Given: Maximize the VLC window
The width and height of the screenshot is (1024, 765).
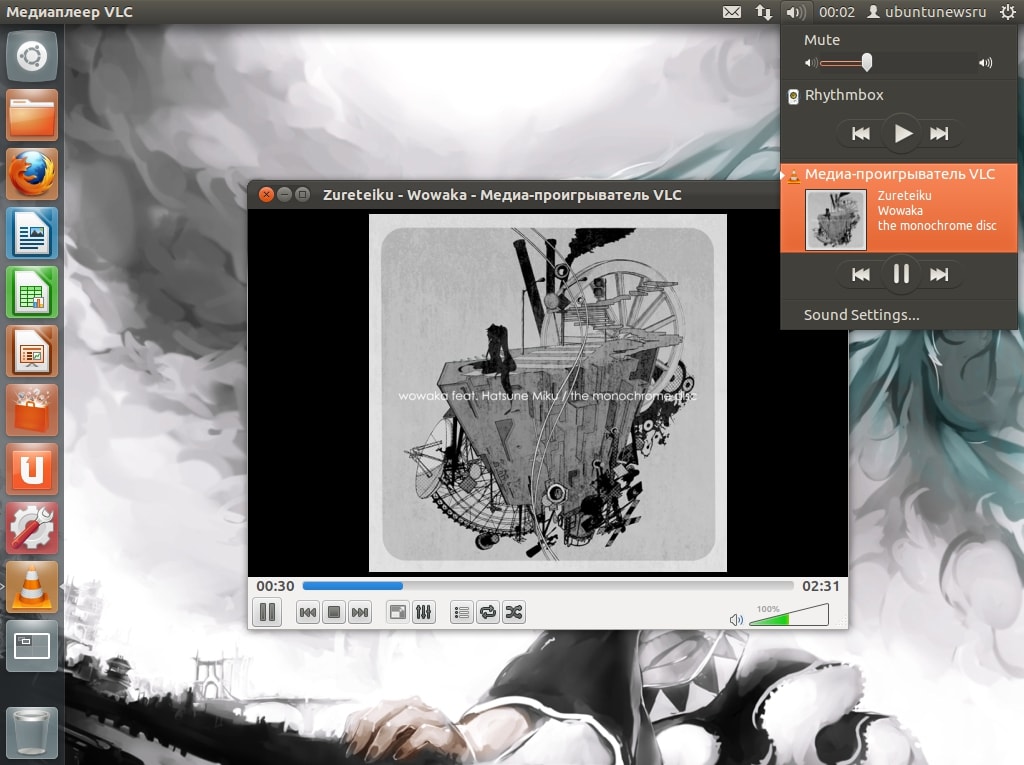Looking at the screenshot, I should pos(302,195).
